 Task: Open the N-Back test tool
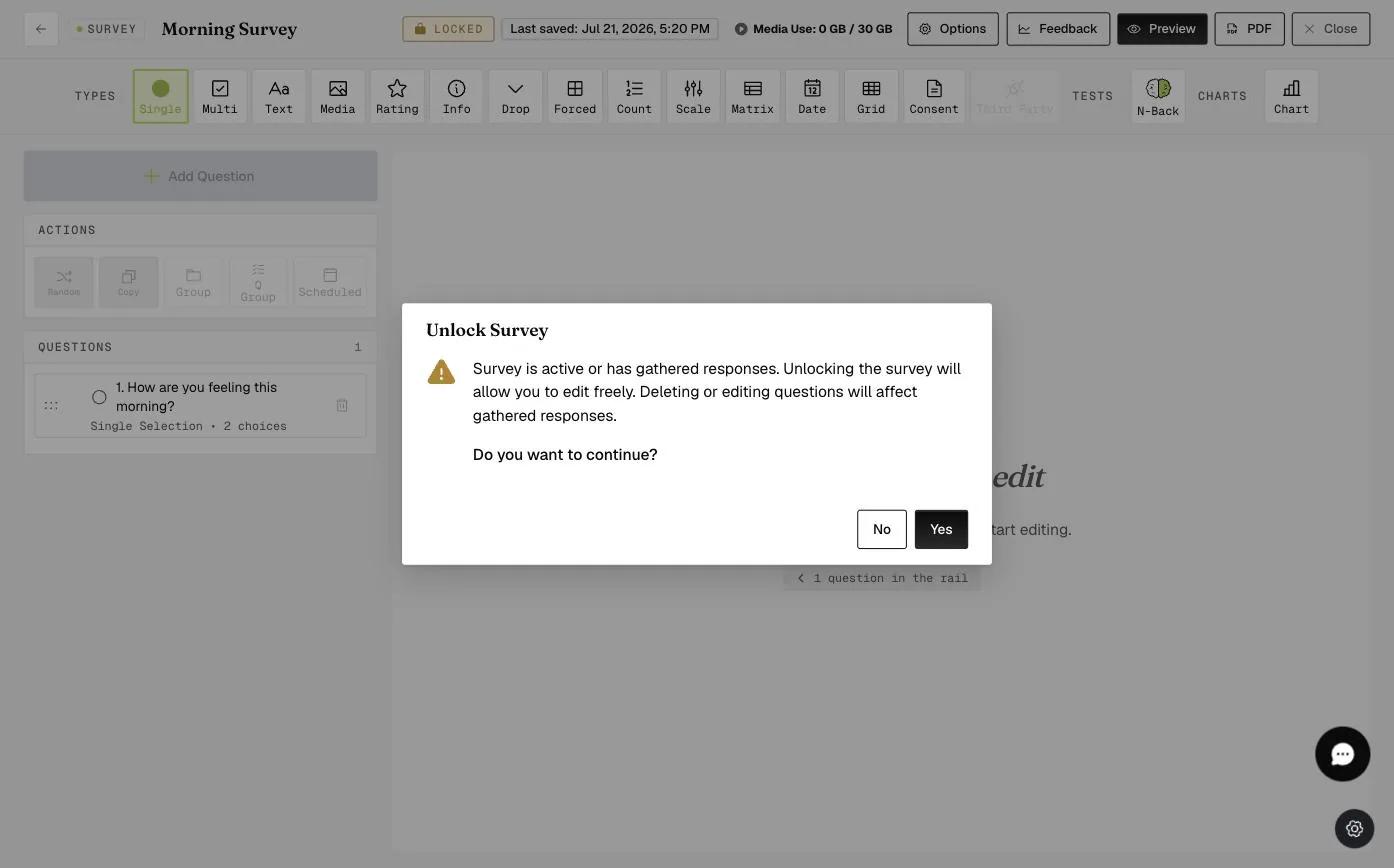click(1158, 96)
